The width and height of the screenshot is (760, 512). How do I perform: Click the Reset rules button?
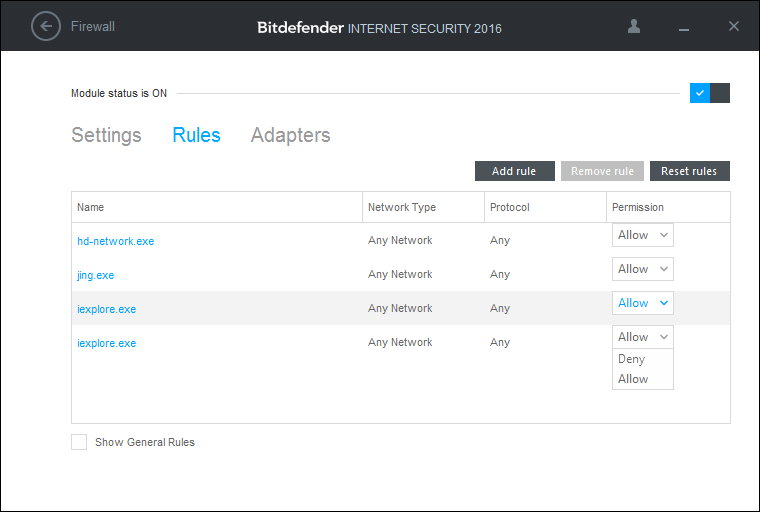pos(690,171)
